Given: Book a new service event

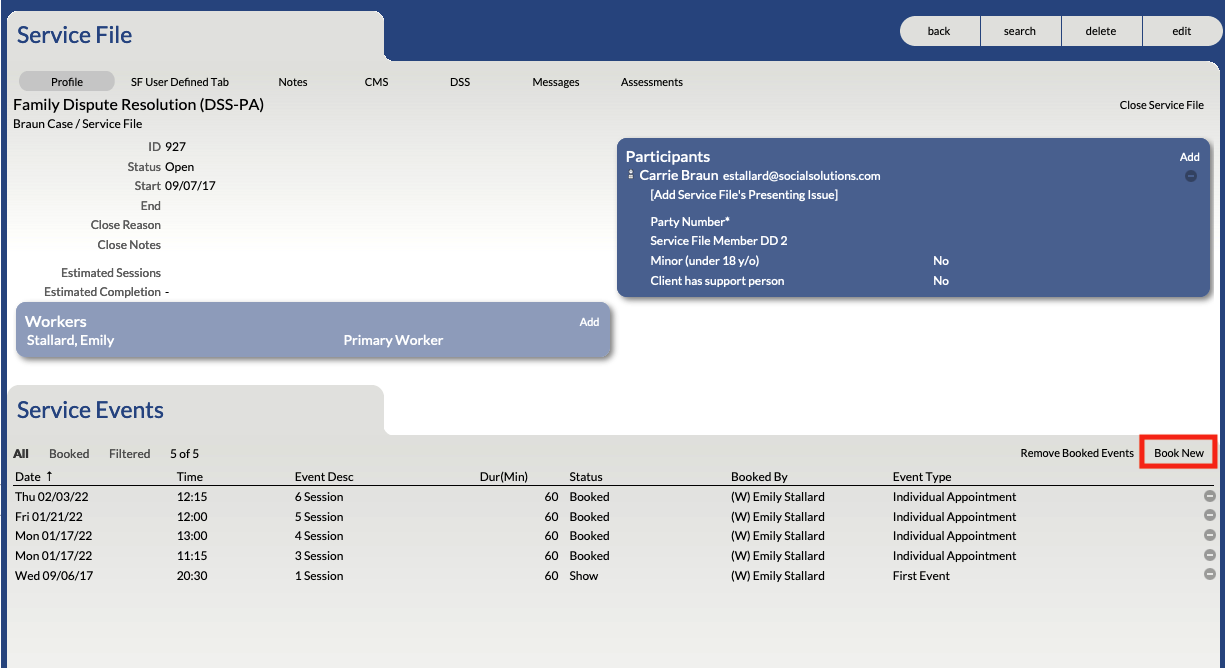Looking at the screenshot, I should tap(1179, 453).
